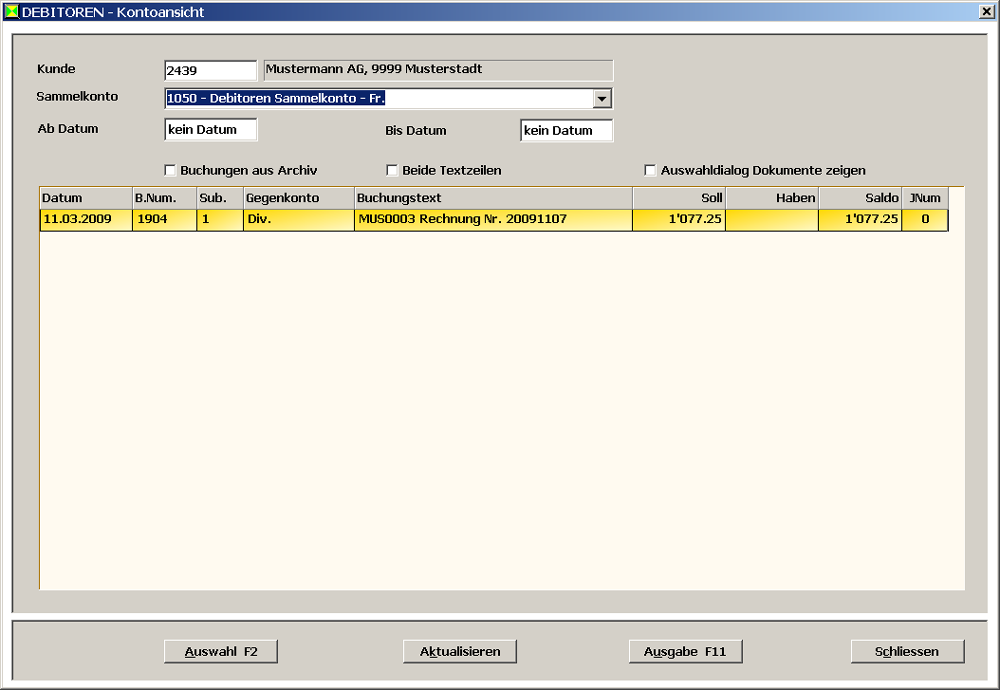1000x690 pixels.
Task: Click the Gegenkonto column header
Action: click(x=298, y=198)
